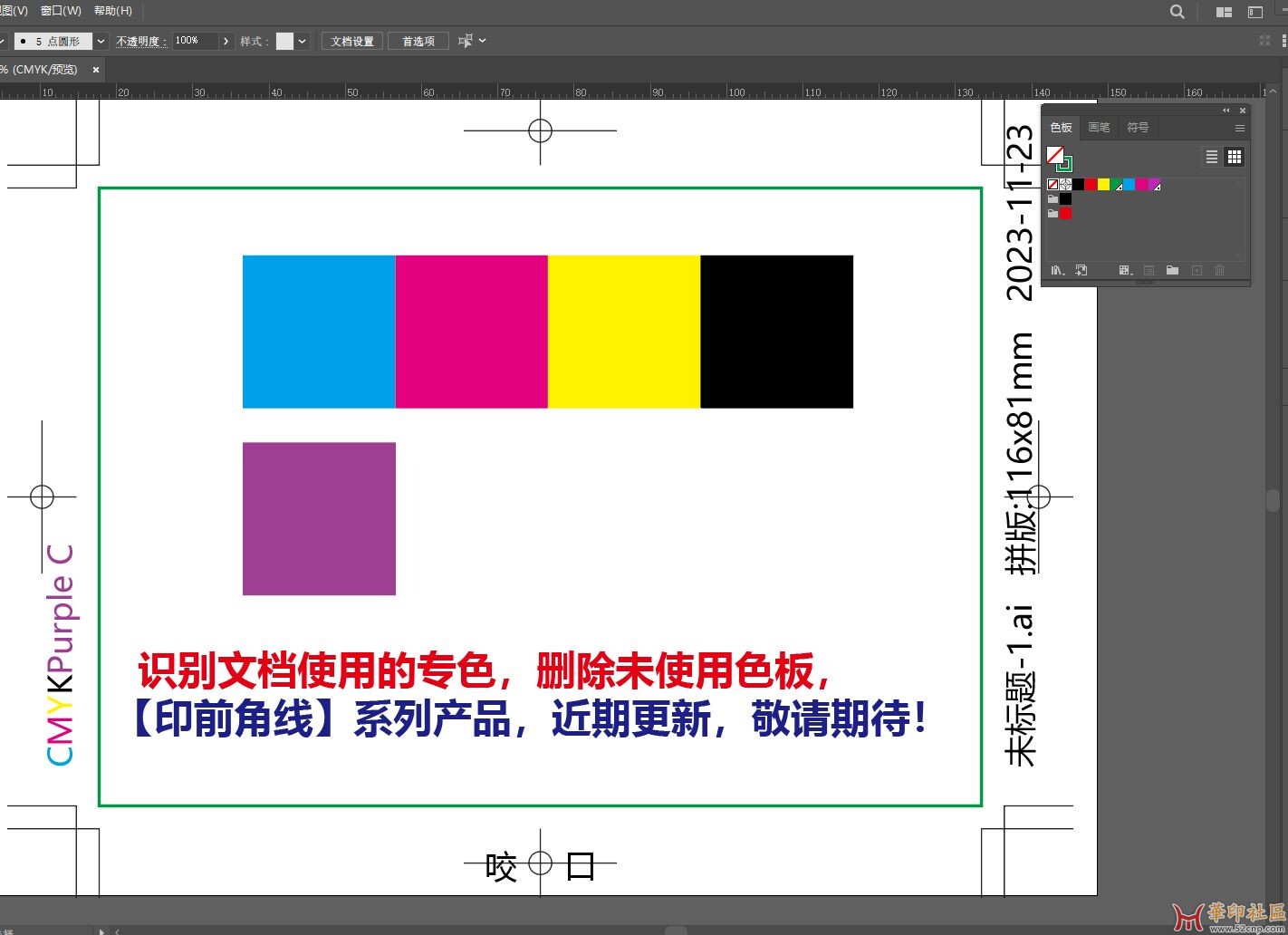Select the None swatch in swatch row

click(x=1053, y=185)
